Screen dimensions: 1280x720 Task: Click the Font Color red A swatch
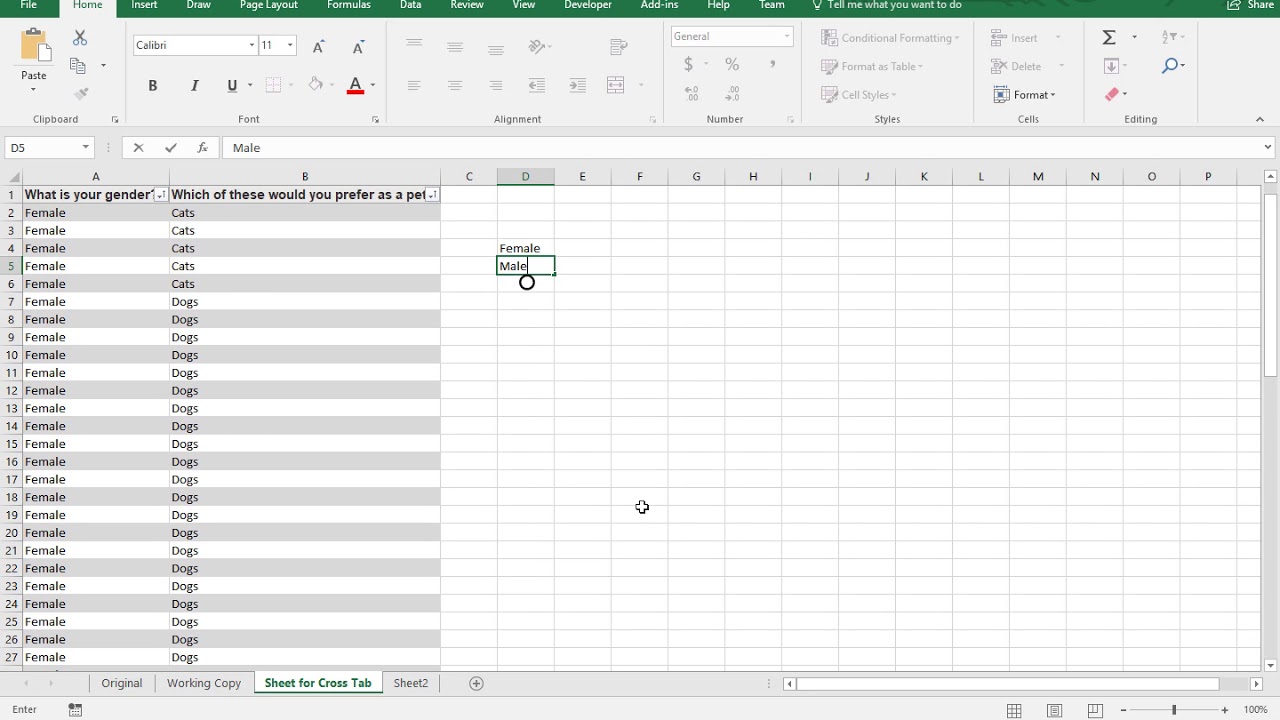pyautogui.click(x=355, y=86)
